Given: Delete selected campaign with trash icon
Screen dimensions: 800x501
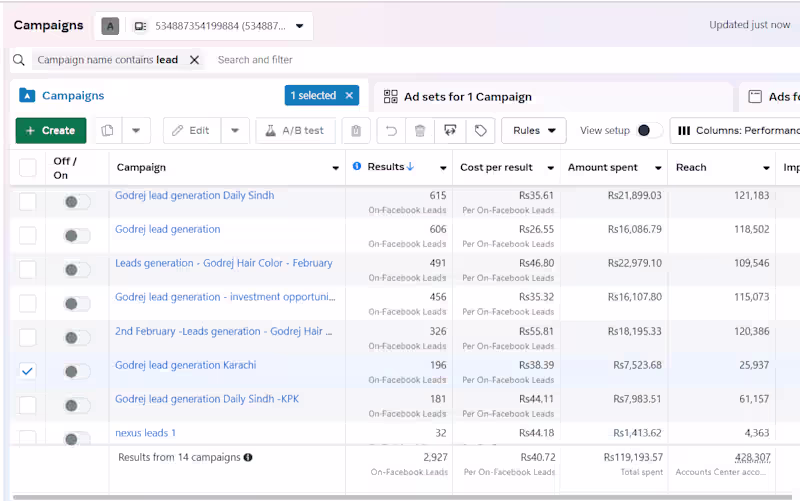Looking at the screenshot, I should pyautogui.click(x=420, y=131).
